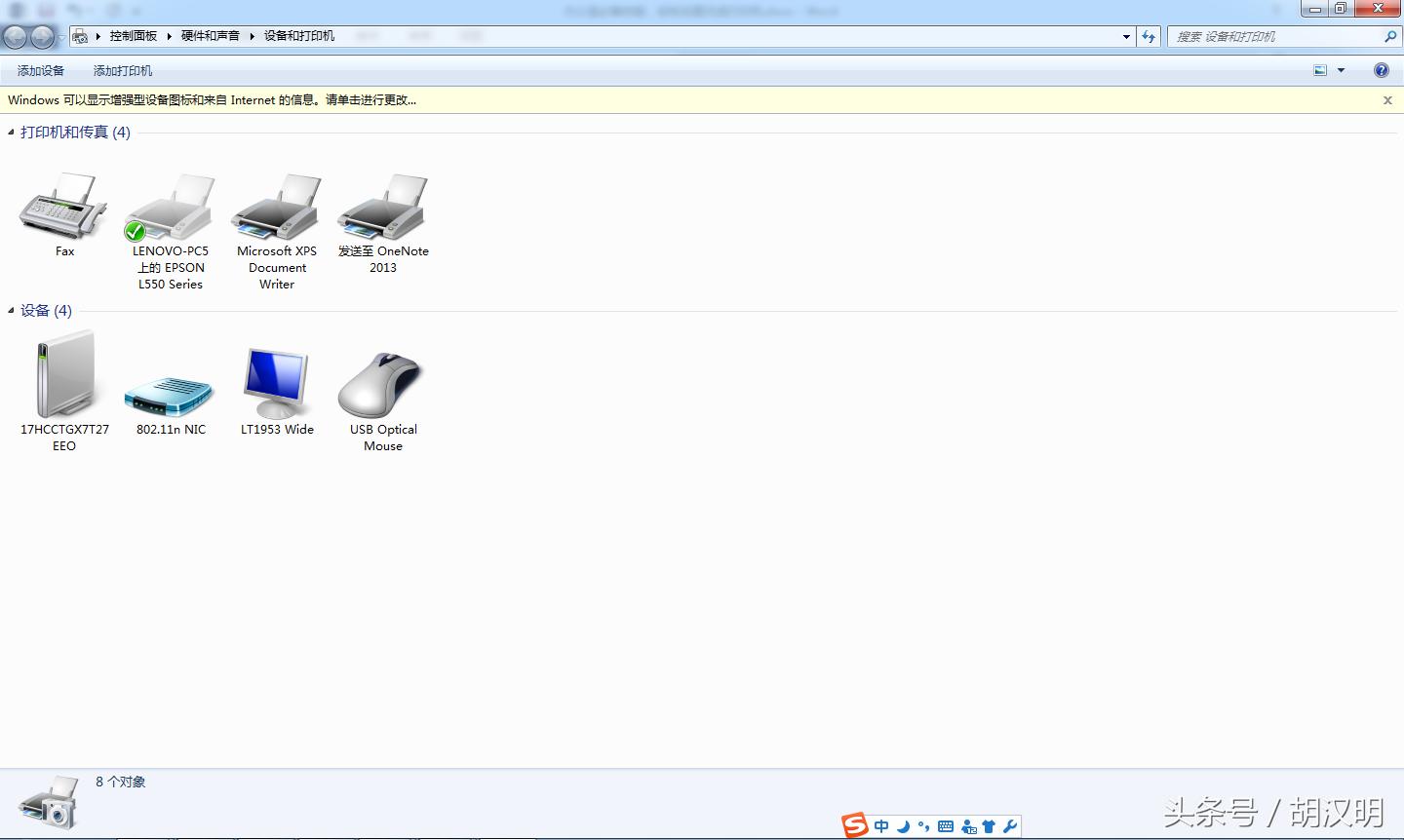Select the 发送至 OneNote 2013 printer

pos(383,207)
